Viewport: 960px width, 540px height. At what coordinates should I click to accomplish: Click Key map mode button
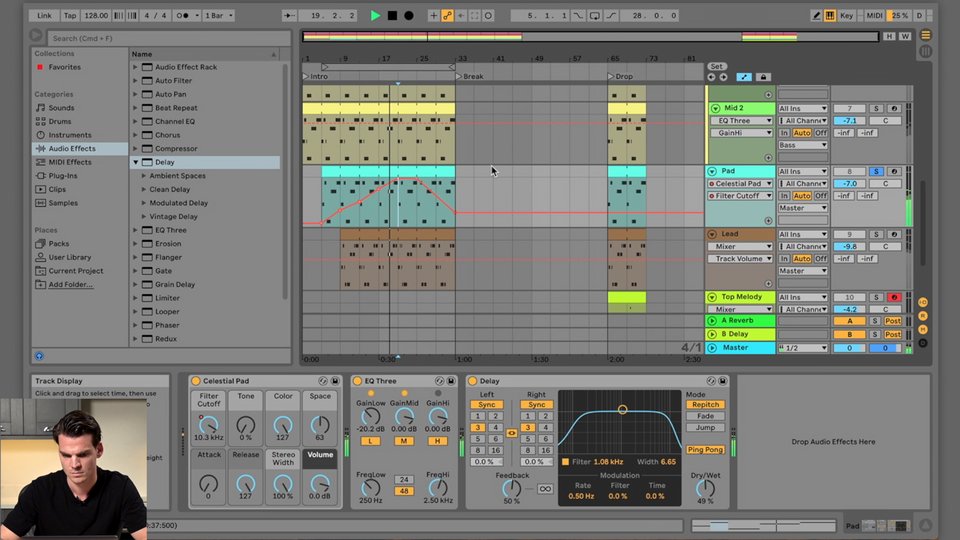click(847, 15)
